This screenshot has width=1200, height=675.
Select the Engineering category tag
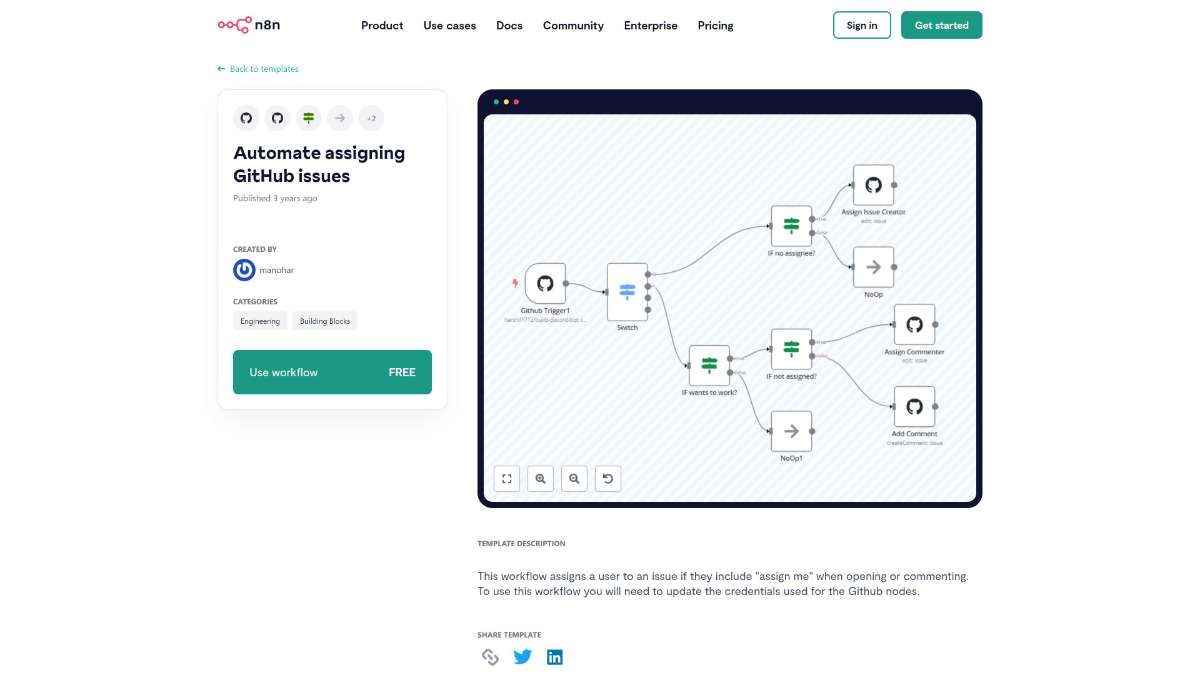[260, 321]
